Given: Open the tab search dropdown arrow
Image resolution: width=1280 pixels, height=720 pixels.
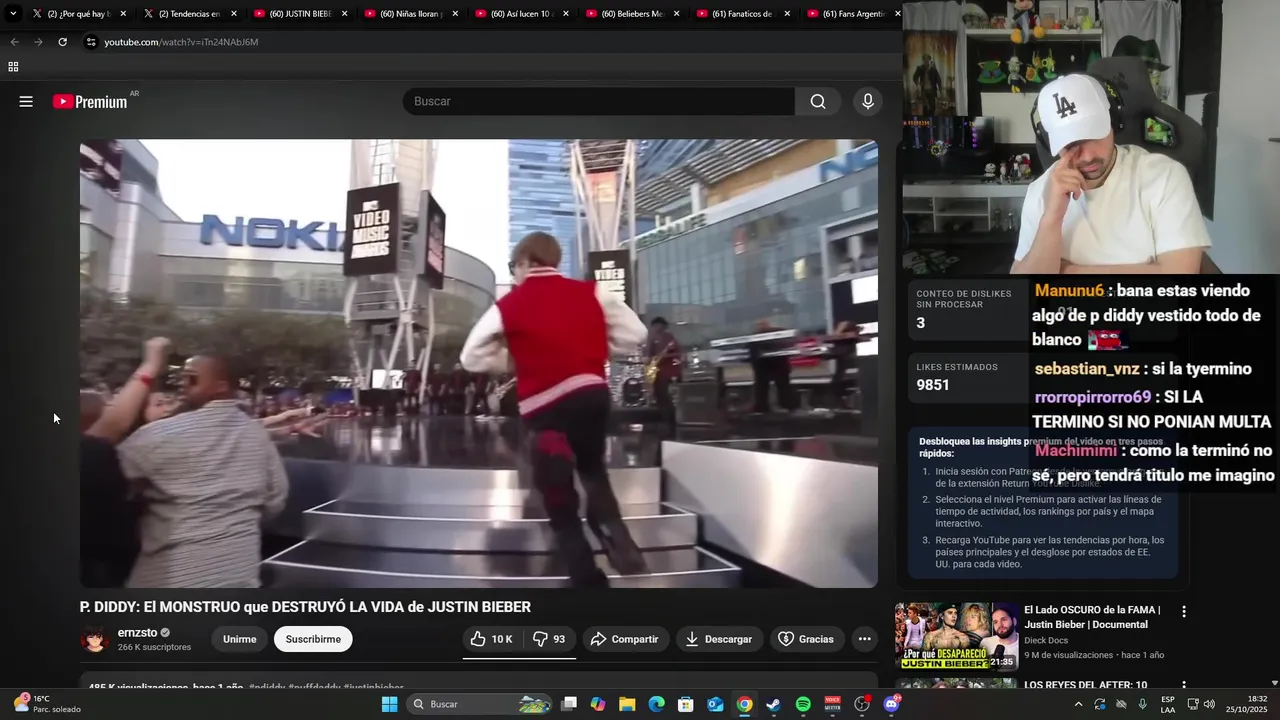Looking at the screenshot, I should coord(13,14).
